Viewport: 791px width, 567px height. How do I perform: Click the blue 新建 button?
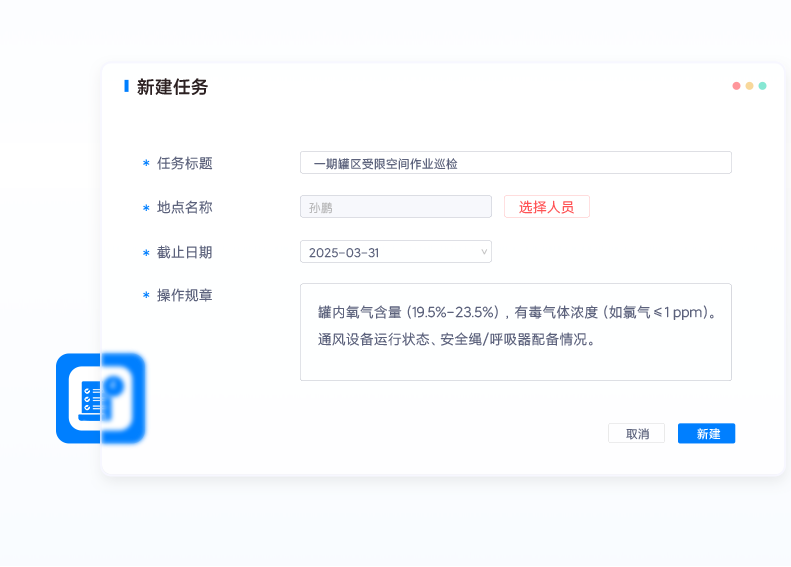point(706,434)
